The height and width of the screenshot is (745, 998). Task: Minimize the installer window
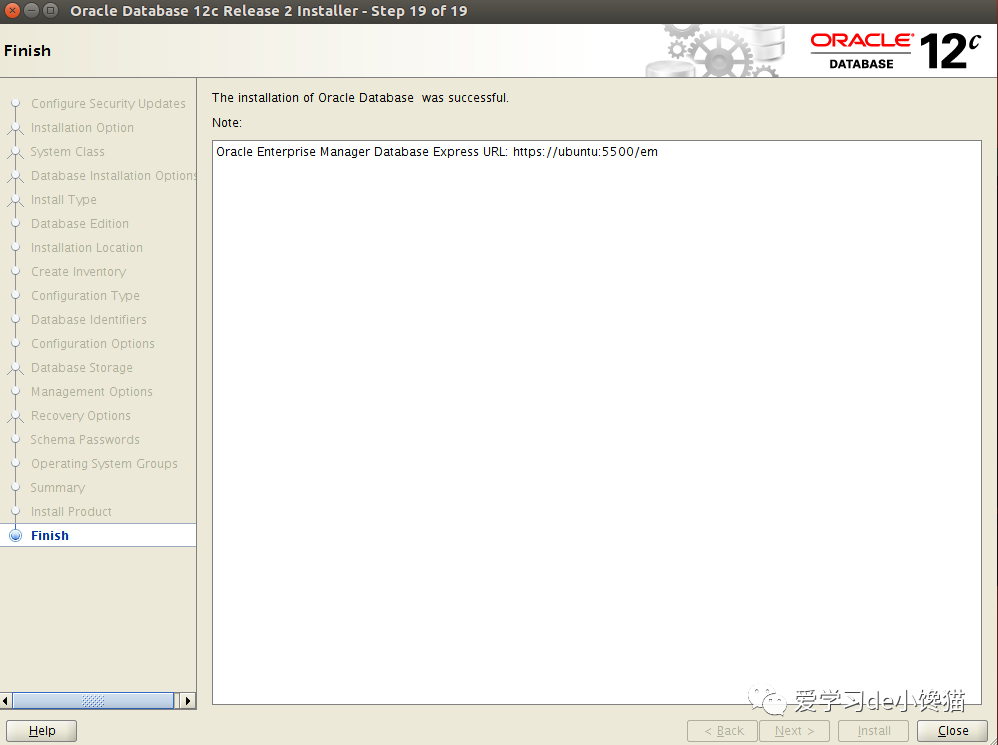click(31, 11)
